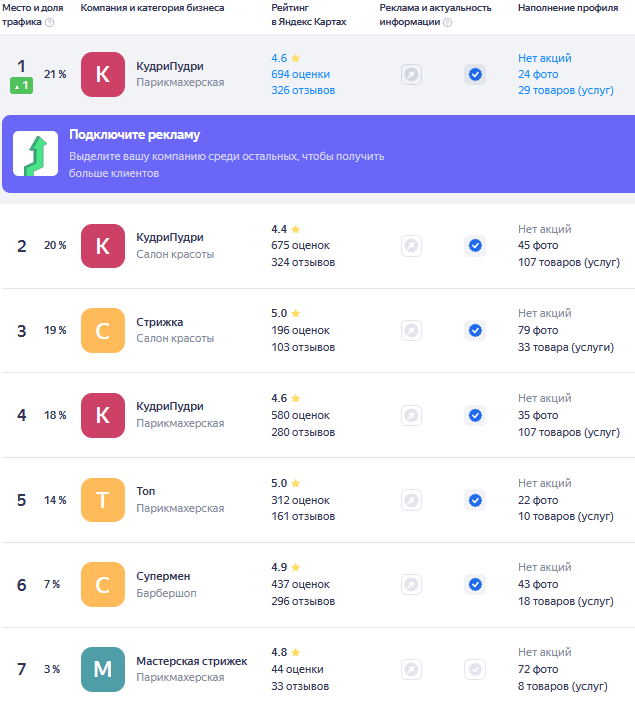Click the '196 оценок' text
Screen dimensions: 635x705
tap(300, 330)
